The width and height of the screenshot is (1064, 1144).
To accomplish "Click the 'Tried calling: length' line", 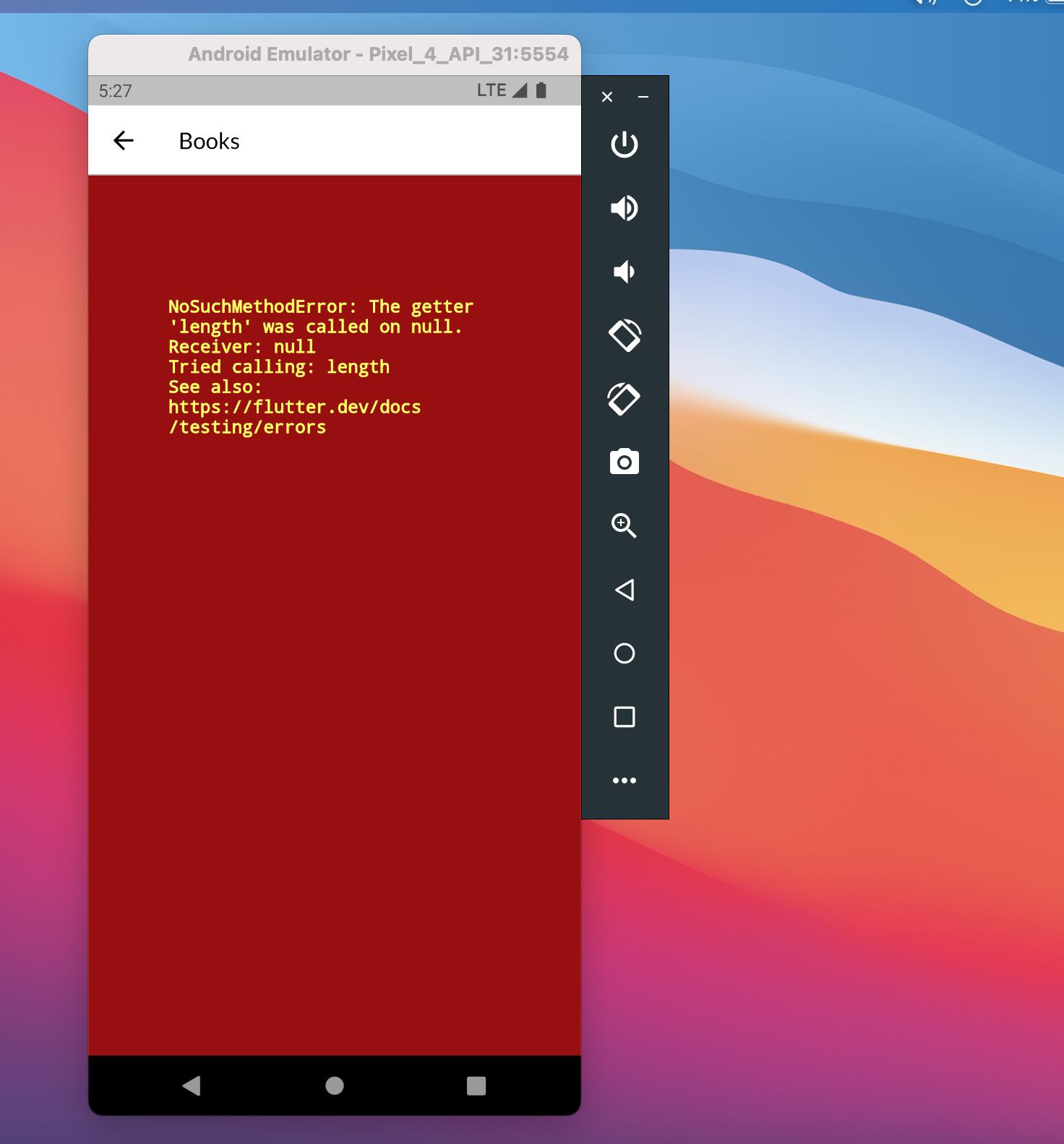I will tap(279, 367).
